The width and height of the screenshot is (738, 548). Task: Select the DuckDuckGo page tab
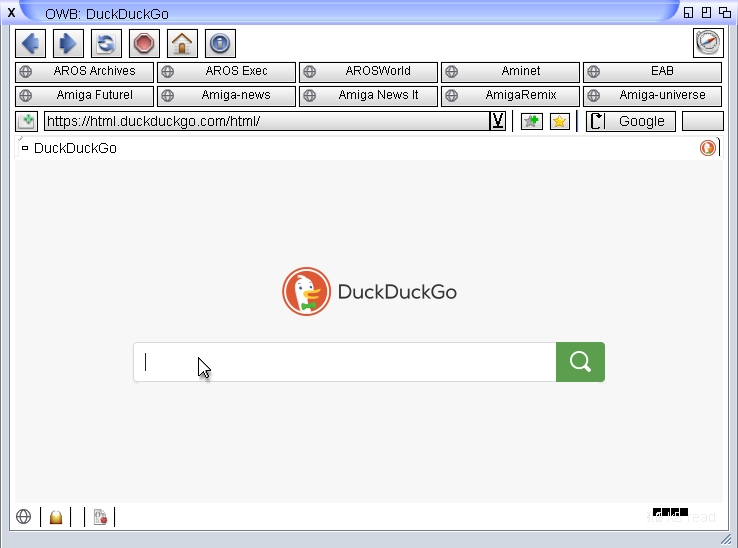click(x=75, y=148)
